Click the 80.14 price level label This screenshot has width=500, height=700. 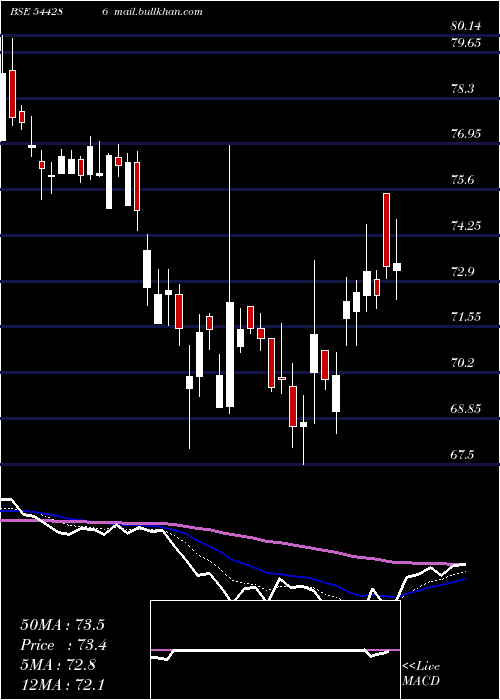click(x=466, y=26)
